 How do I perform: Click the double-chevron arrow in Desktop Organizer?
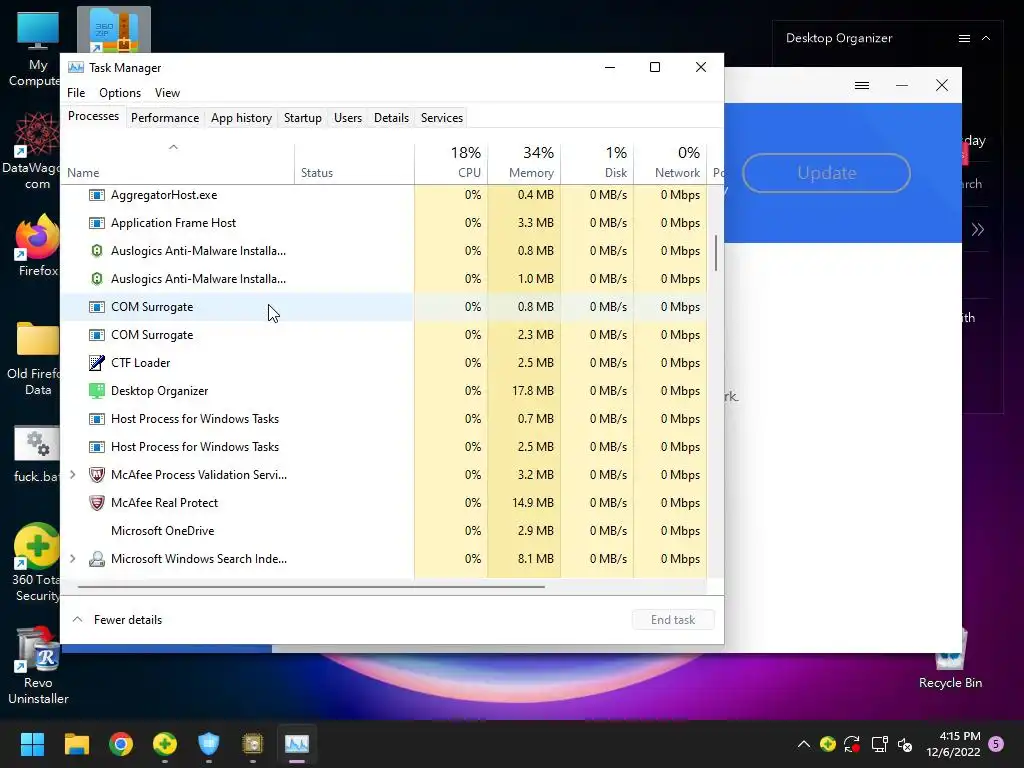pyautogui.click(x=978, y=229)
